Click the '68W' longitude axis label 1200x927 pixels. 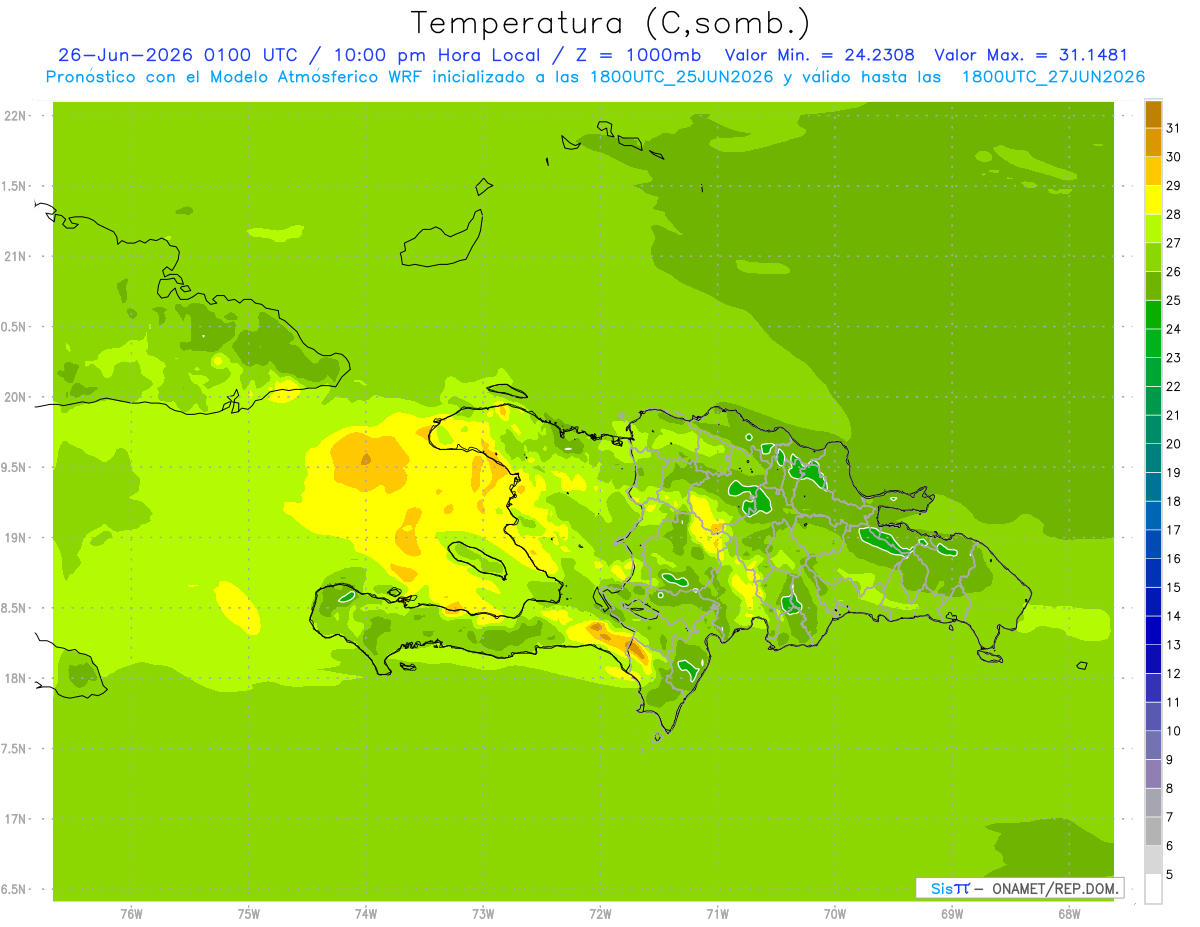point(1069,914)
